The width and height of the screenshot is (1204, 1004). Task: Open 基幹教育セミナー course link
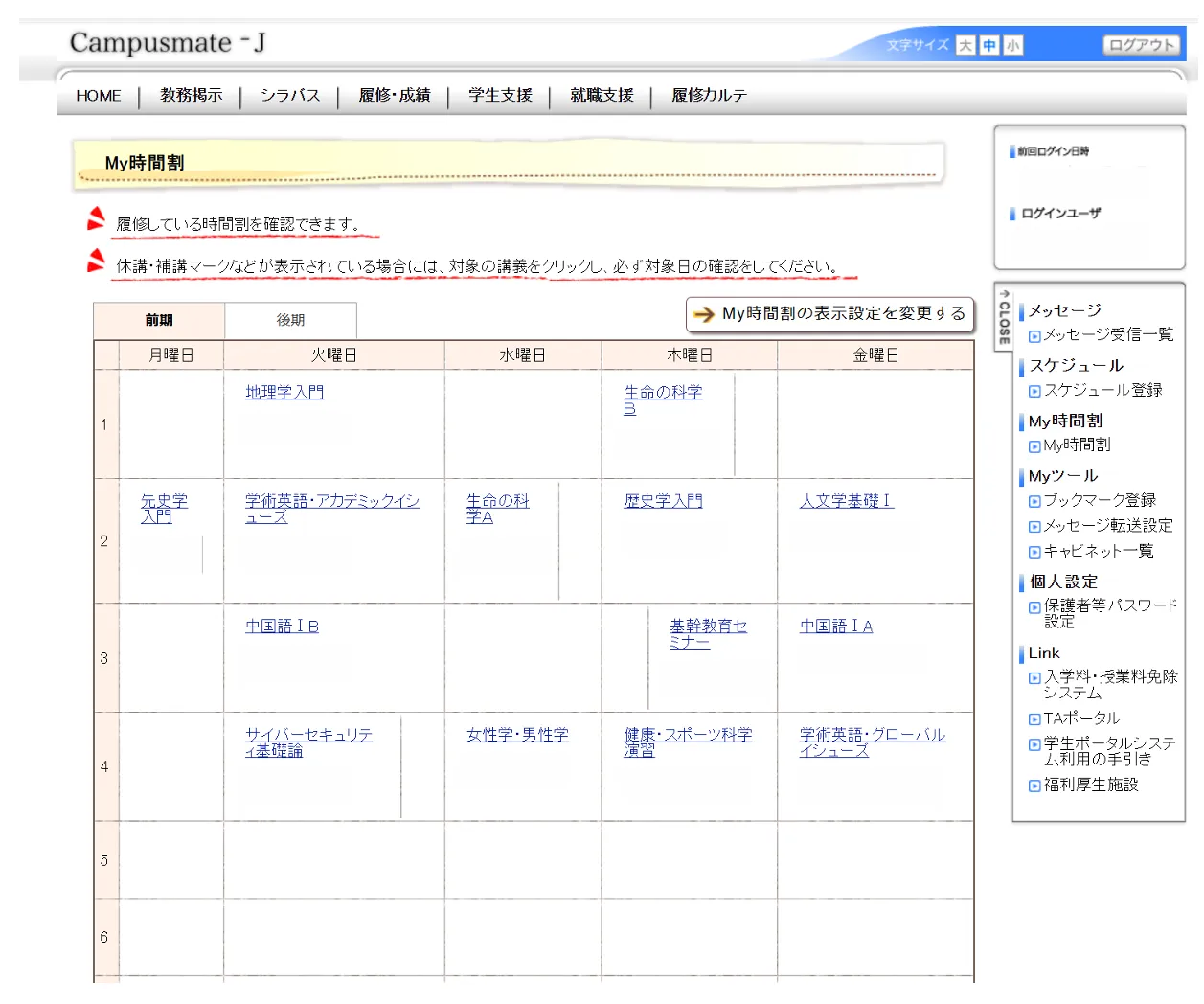coord(708,633)
